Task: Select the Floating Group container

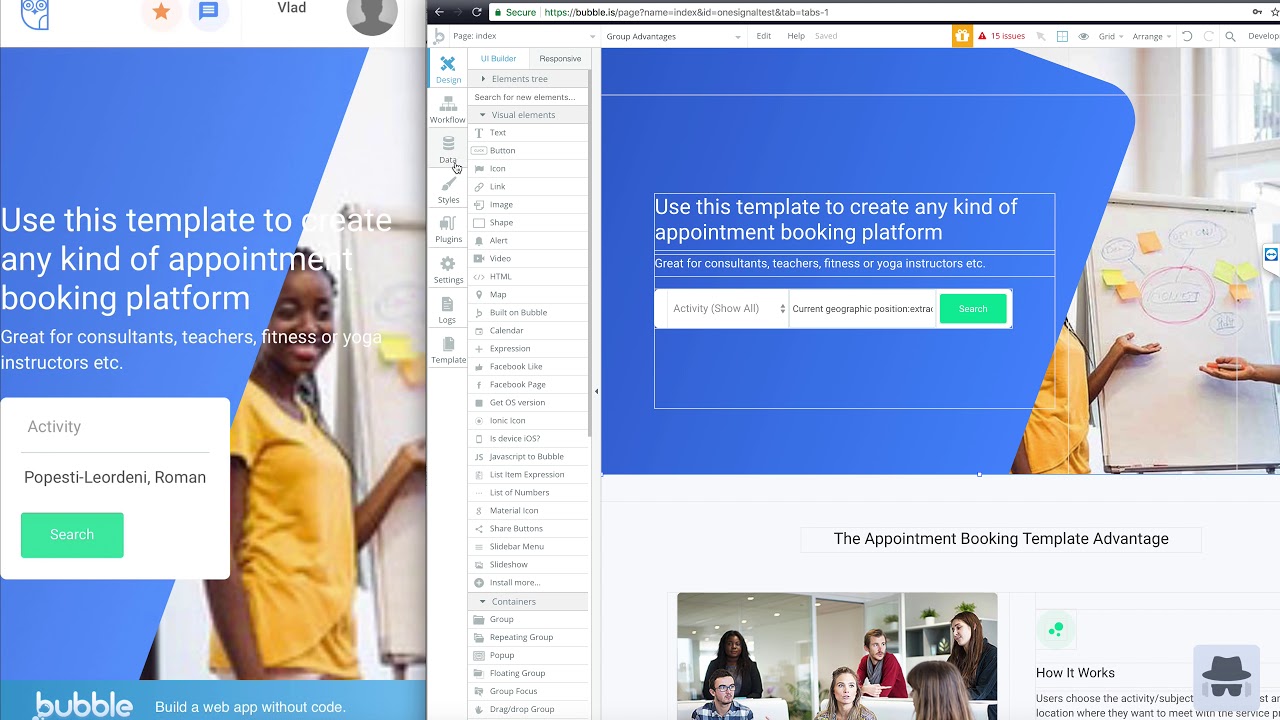Action: click(529, 674)
